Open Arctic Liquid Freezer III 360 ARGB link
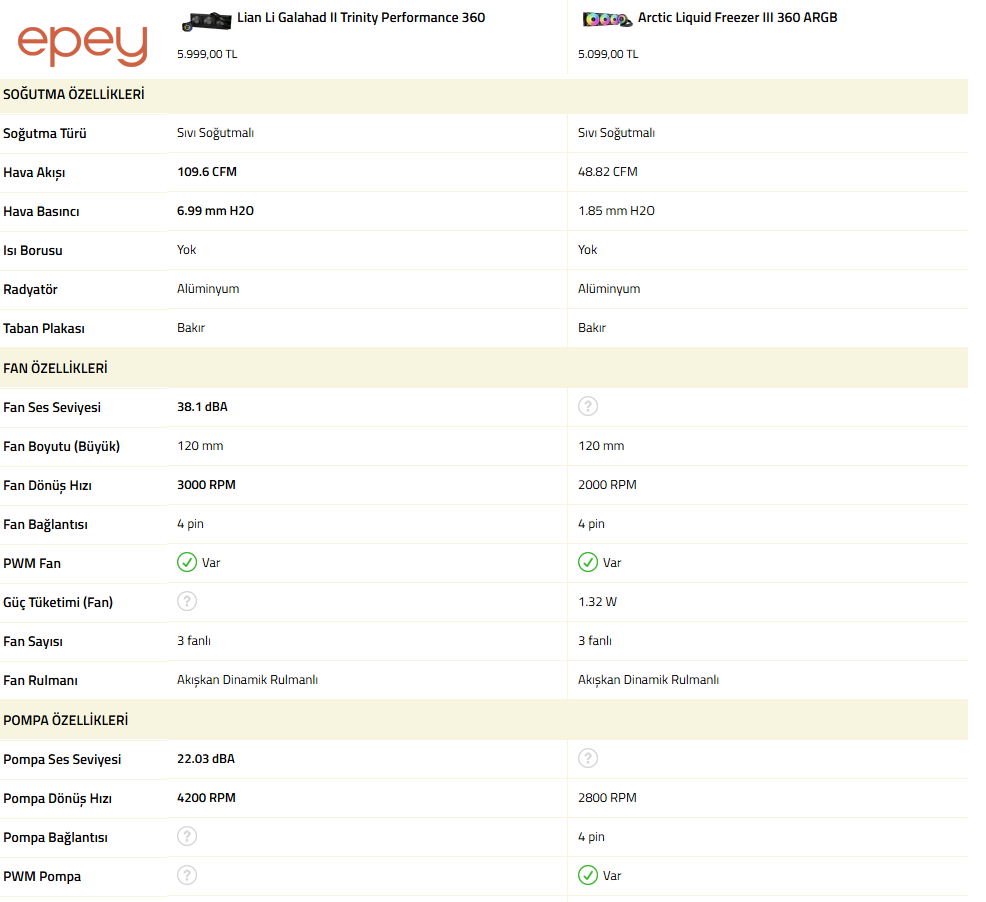The image size is (986, 902). coord(738,18)
